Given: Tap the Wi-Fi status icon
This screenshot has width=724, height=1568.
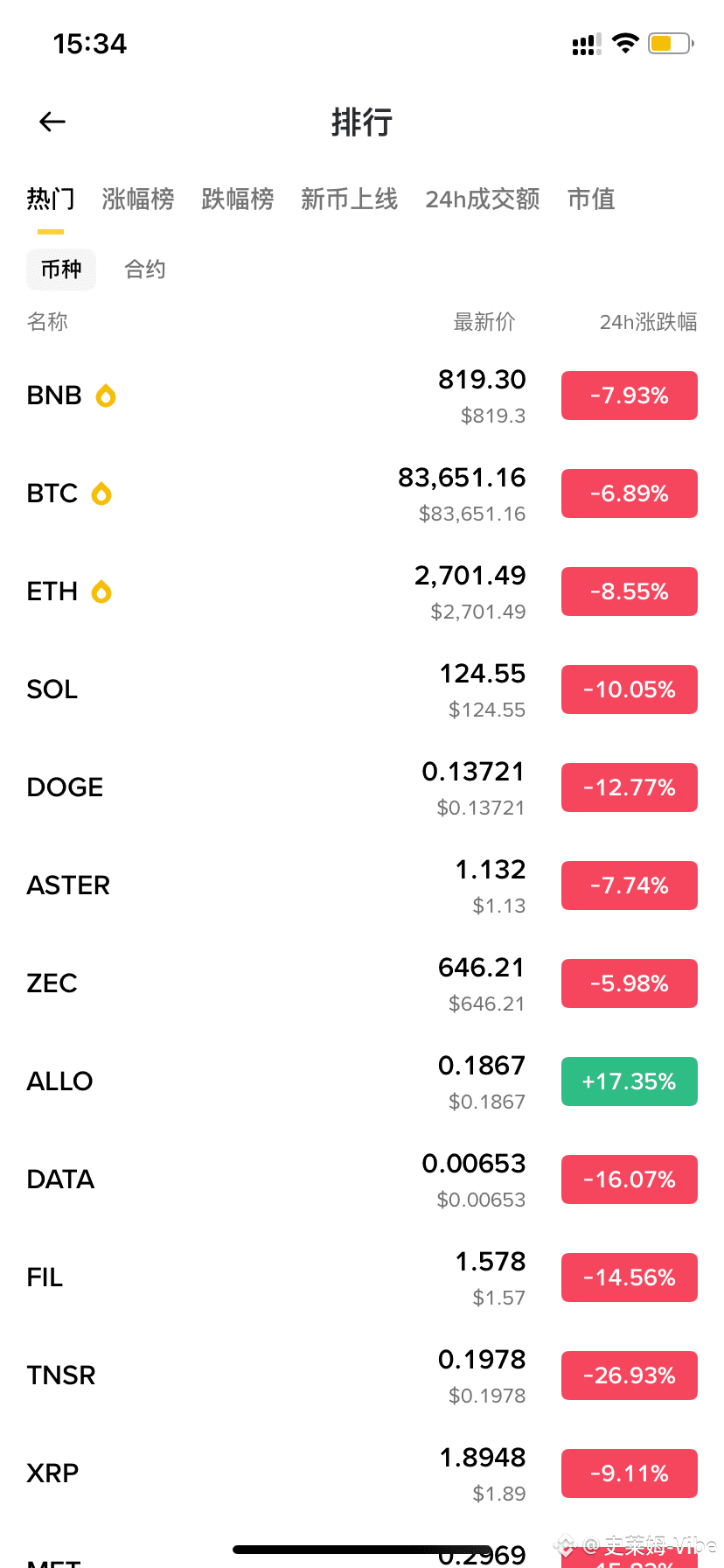Looking at the screenshot, I should [x=625, y=44].
